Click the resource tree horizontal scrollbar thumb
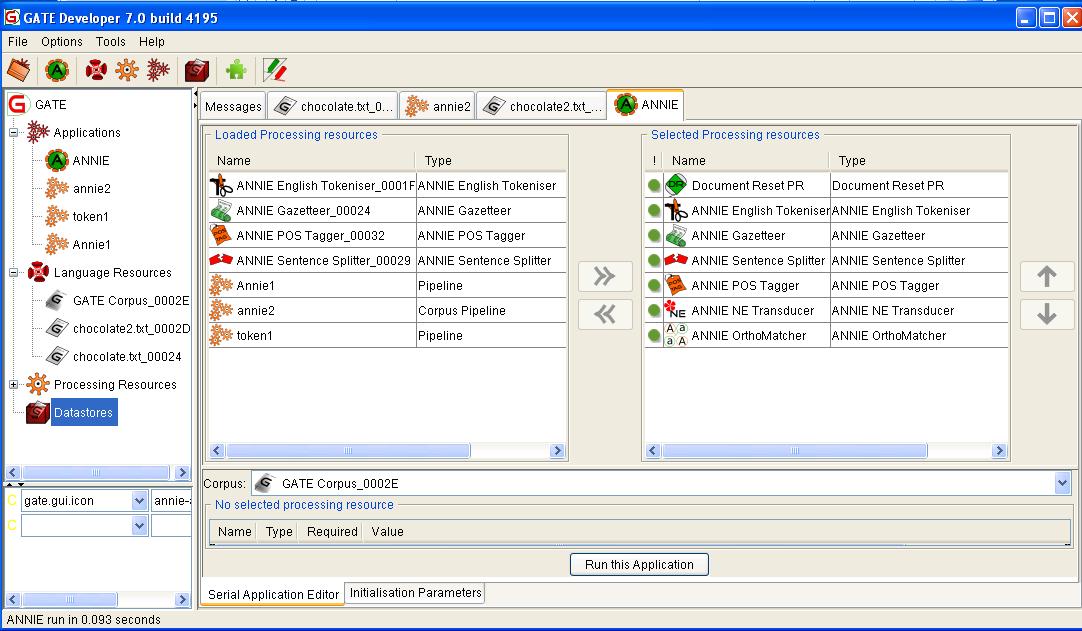 pyautogui.click(x=96, y=473)
